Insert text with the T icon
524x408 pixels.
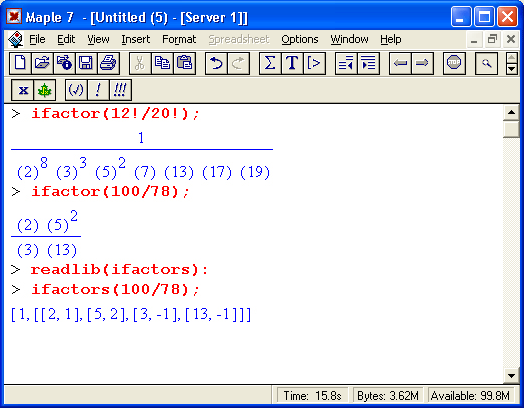pos(292,63)
